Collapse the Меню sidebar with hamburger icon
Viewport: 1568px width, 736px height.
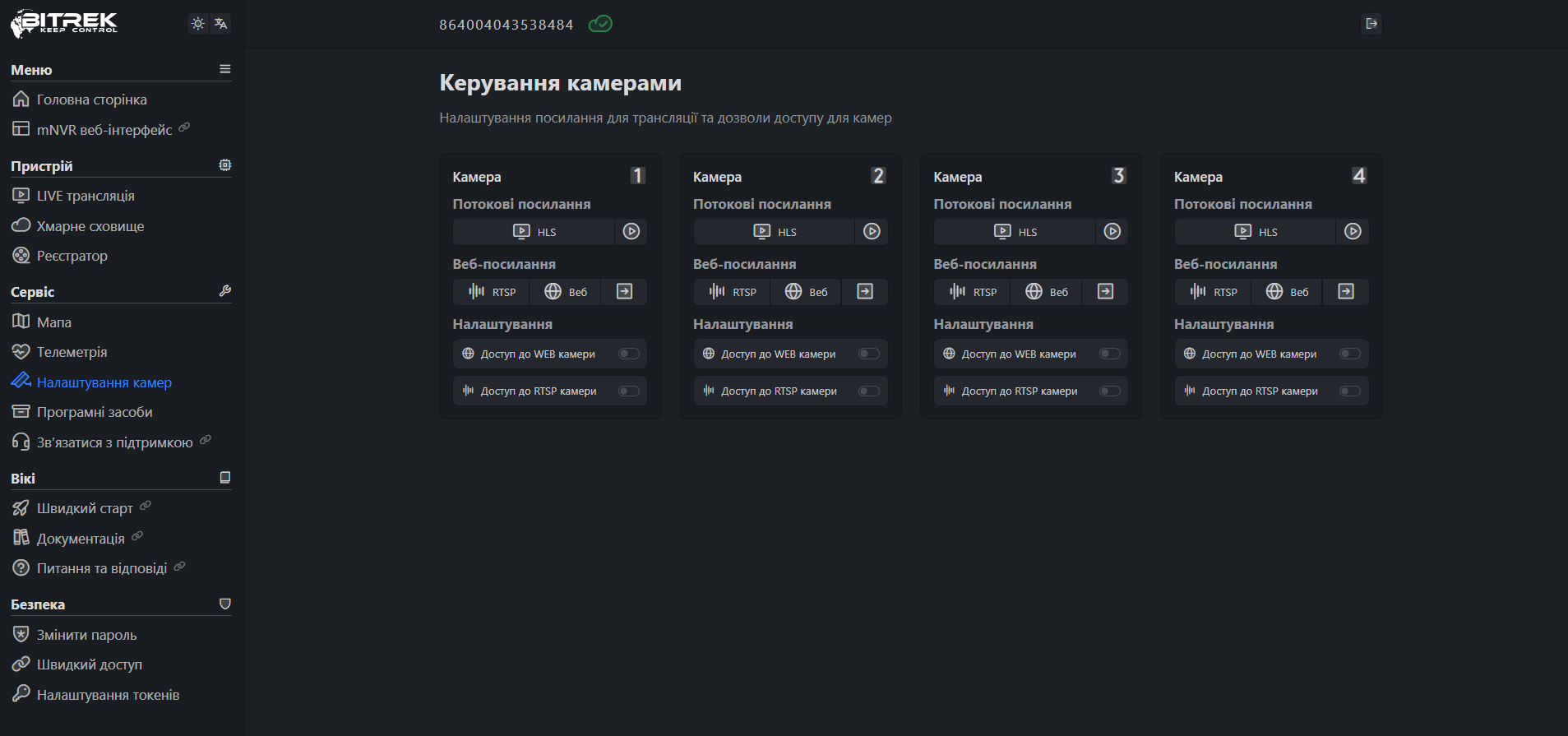point(224,70)
